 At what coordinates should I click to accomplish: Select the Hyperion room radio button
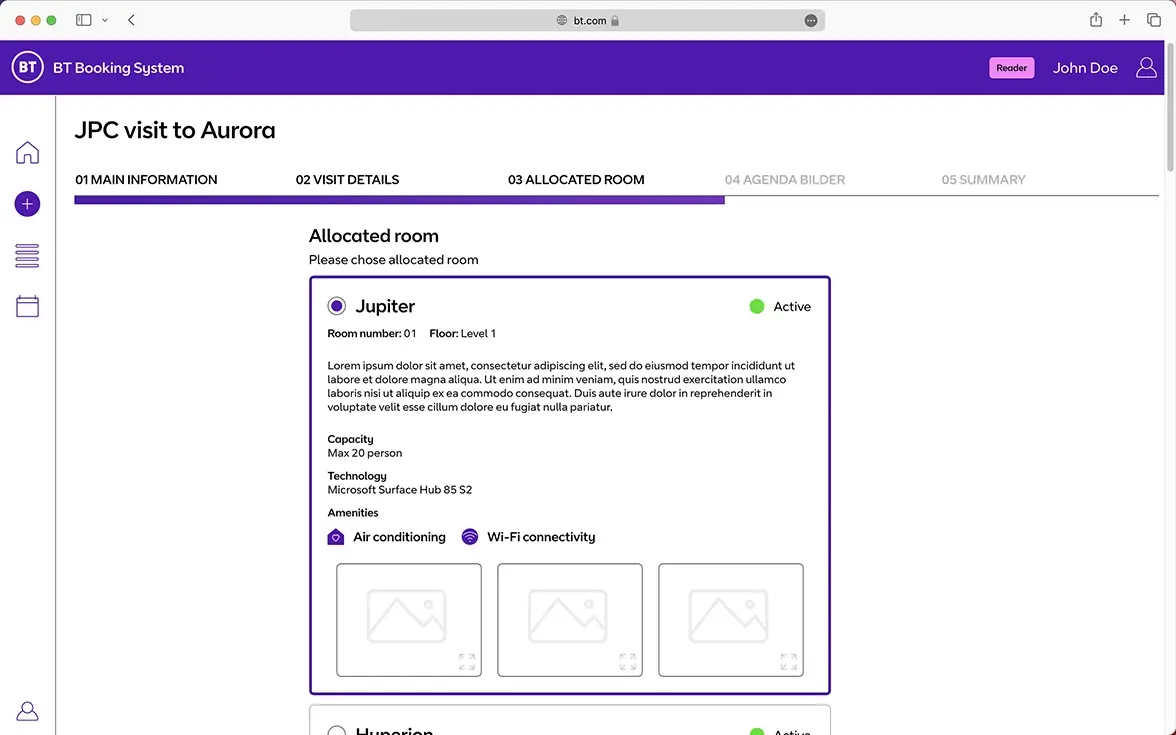337,731
